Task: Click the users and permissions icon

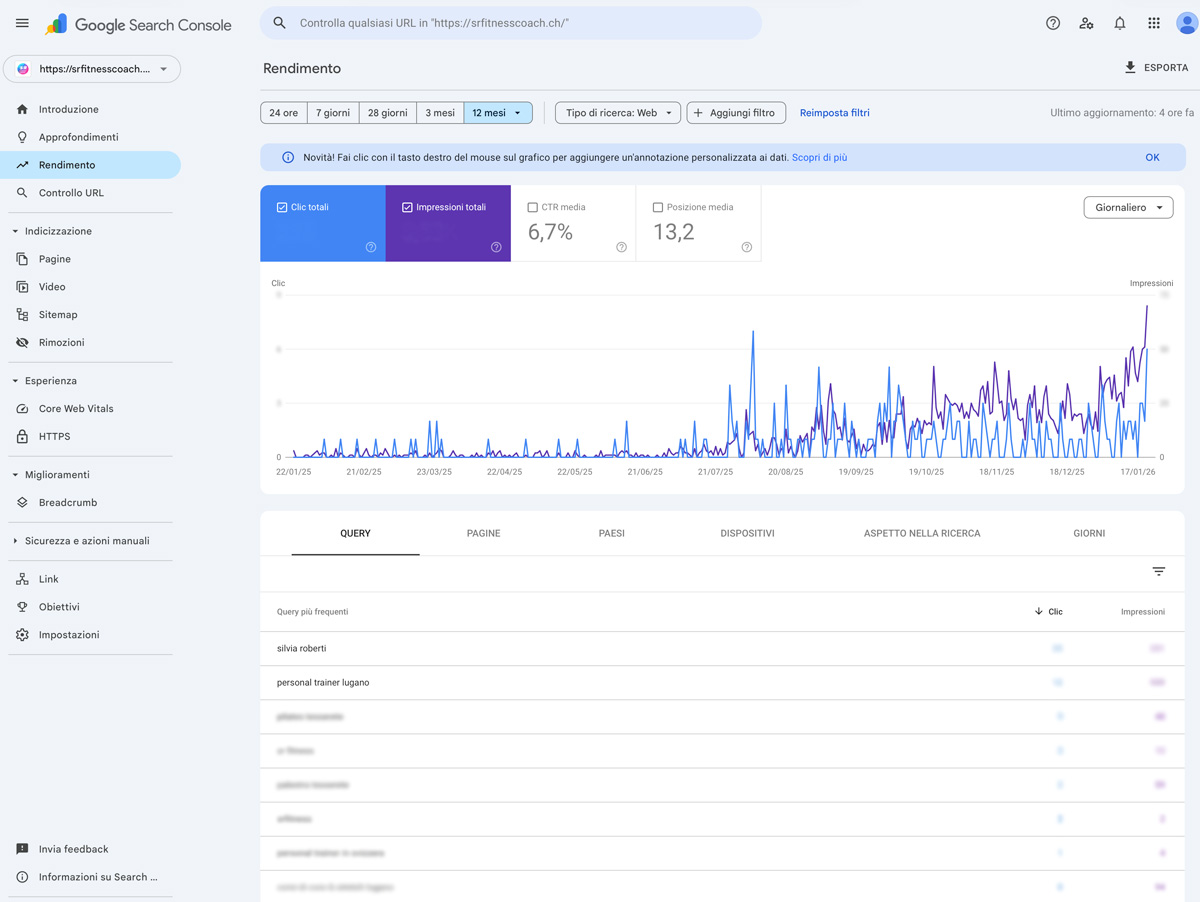Action: coord(1086,23)
